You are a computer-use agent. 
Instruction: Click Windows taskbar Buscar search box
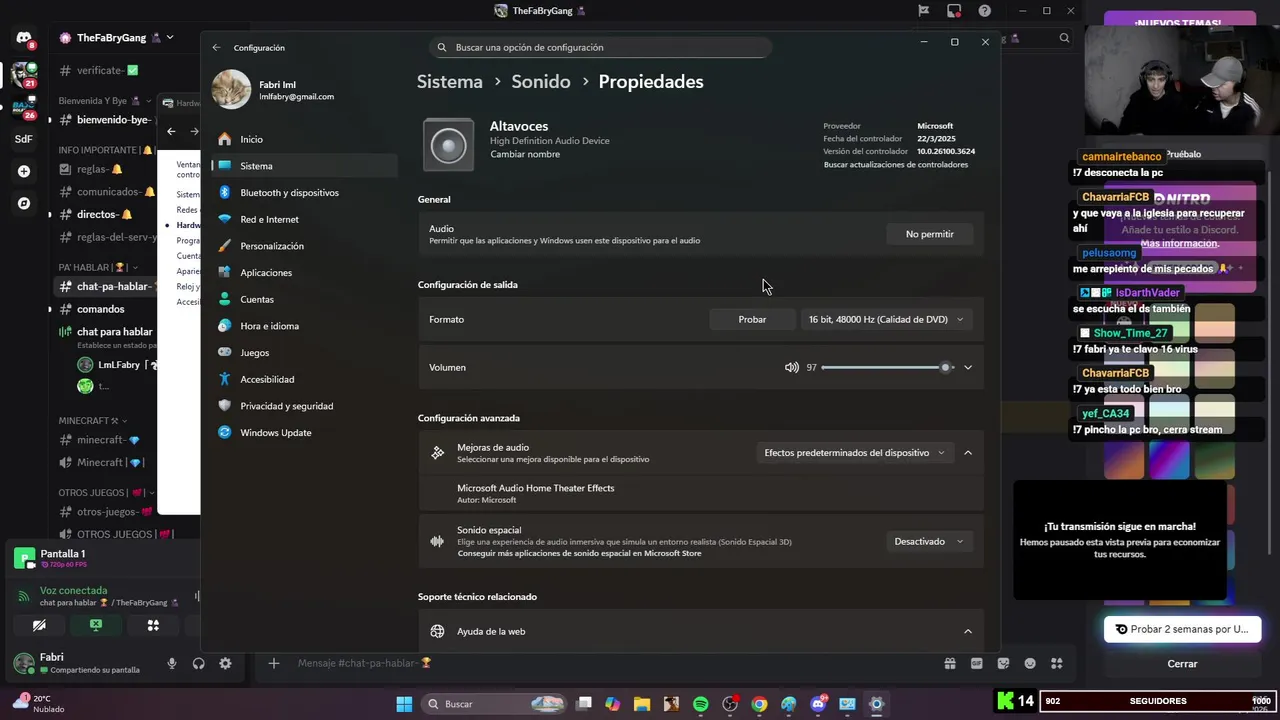pos(494,704)
